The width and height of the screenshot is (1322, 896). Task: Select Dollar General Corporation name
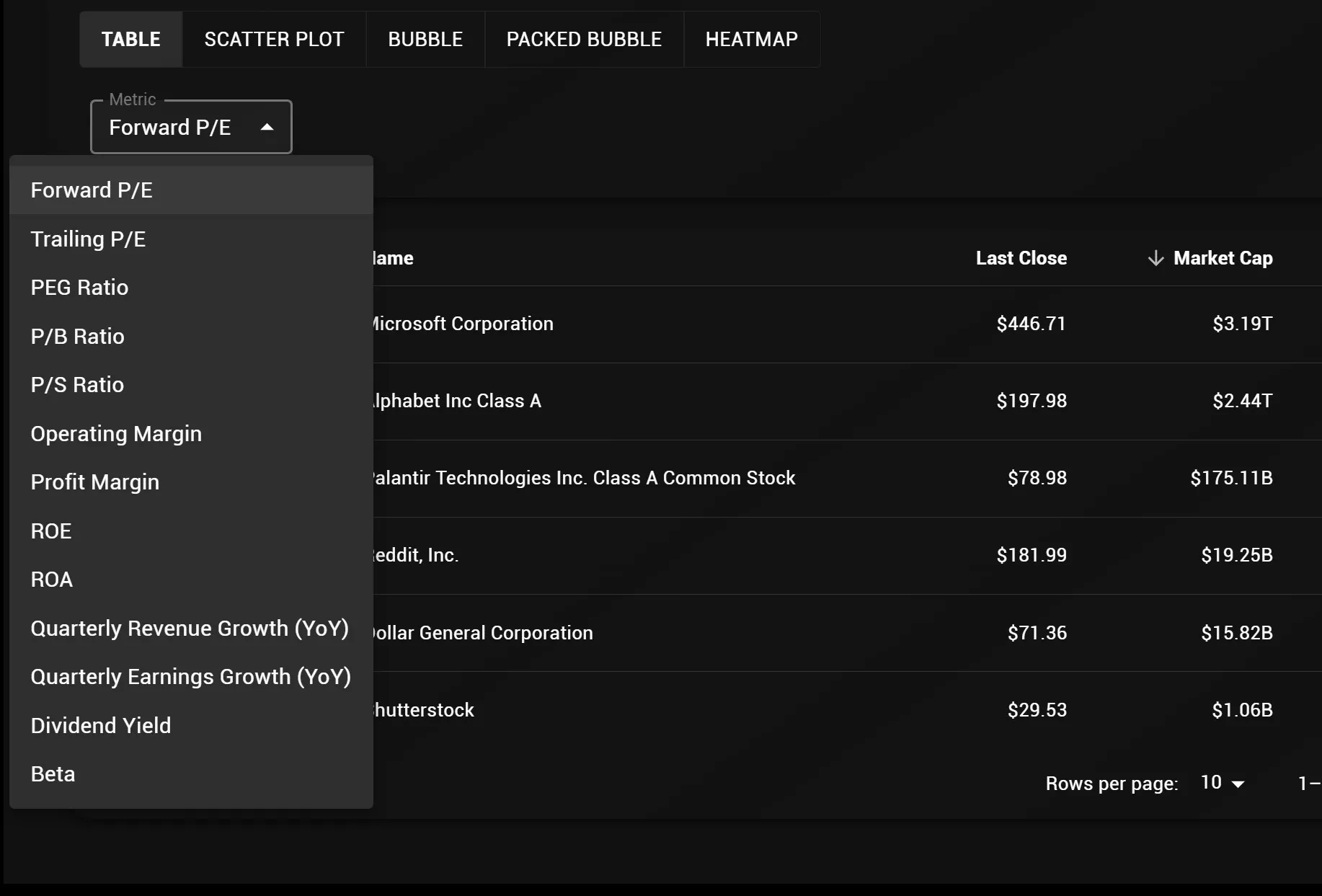click(x=482, y=633)
